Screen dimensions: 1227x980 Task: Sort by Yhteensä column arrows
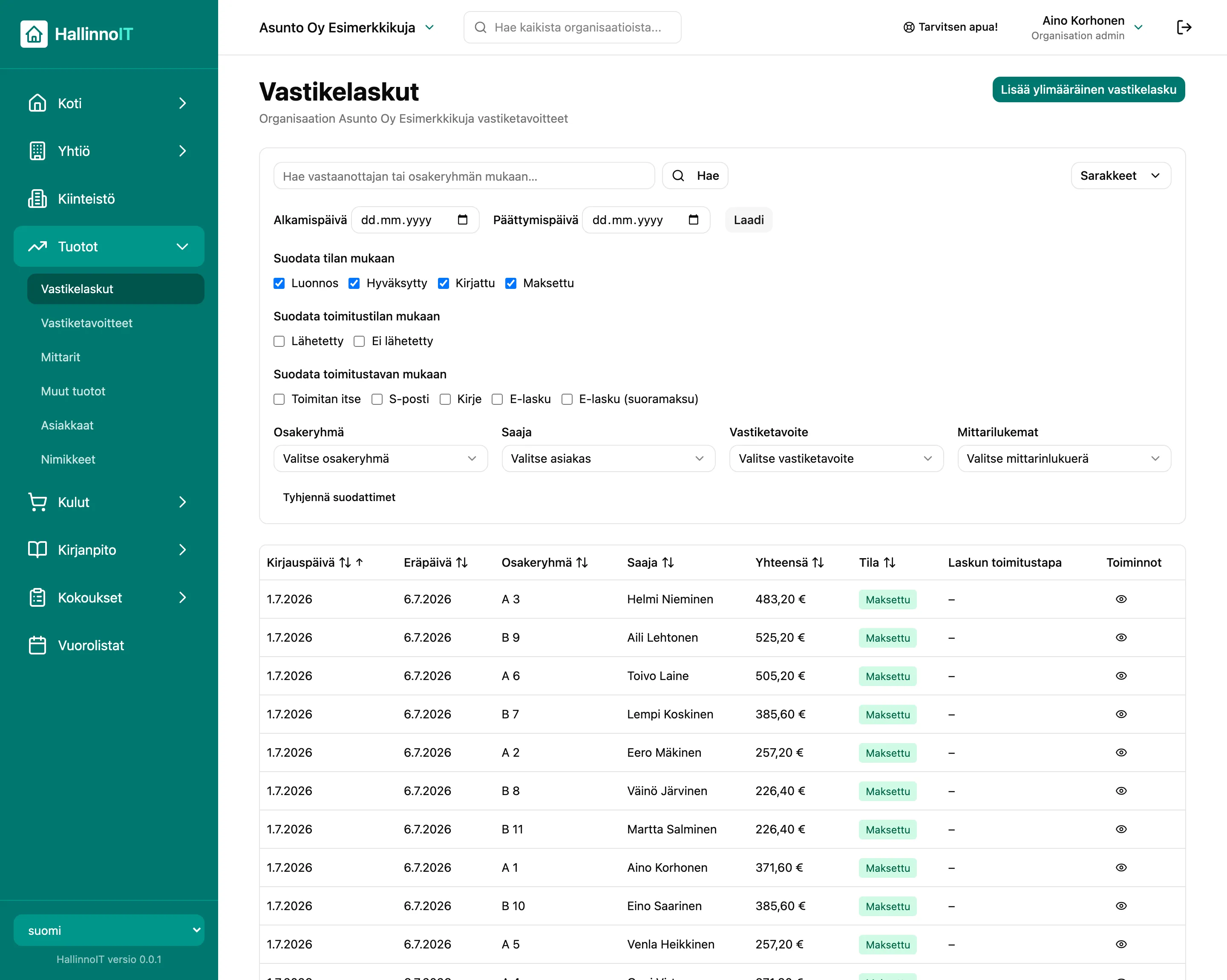(818, 563)
